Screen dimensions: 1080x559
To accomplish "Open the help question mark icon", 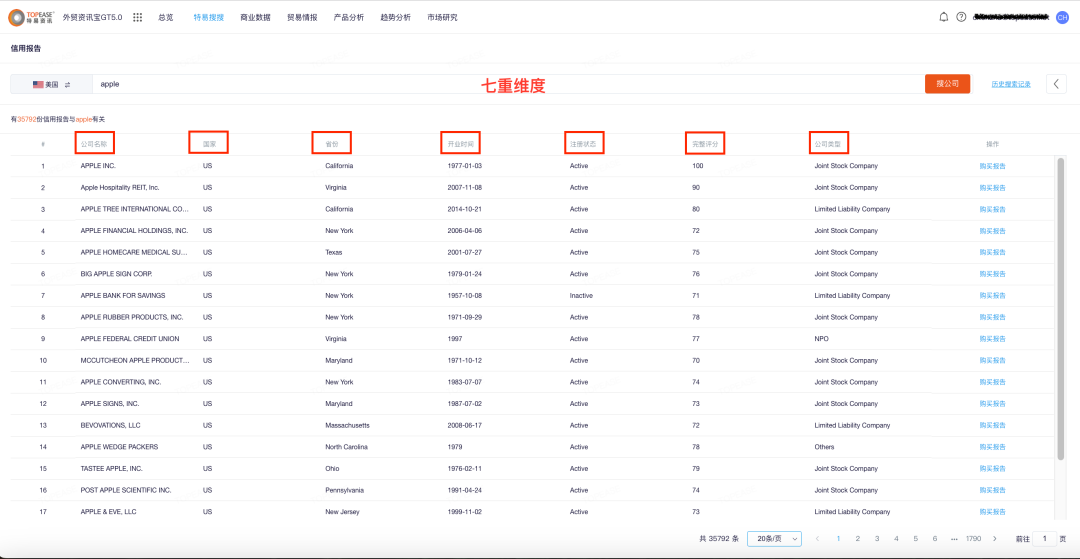I will click(962, 17).
